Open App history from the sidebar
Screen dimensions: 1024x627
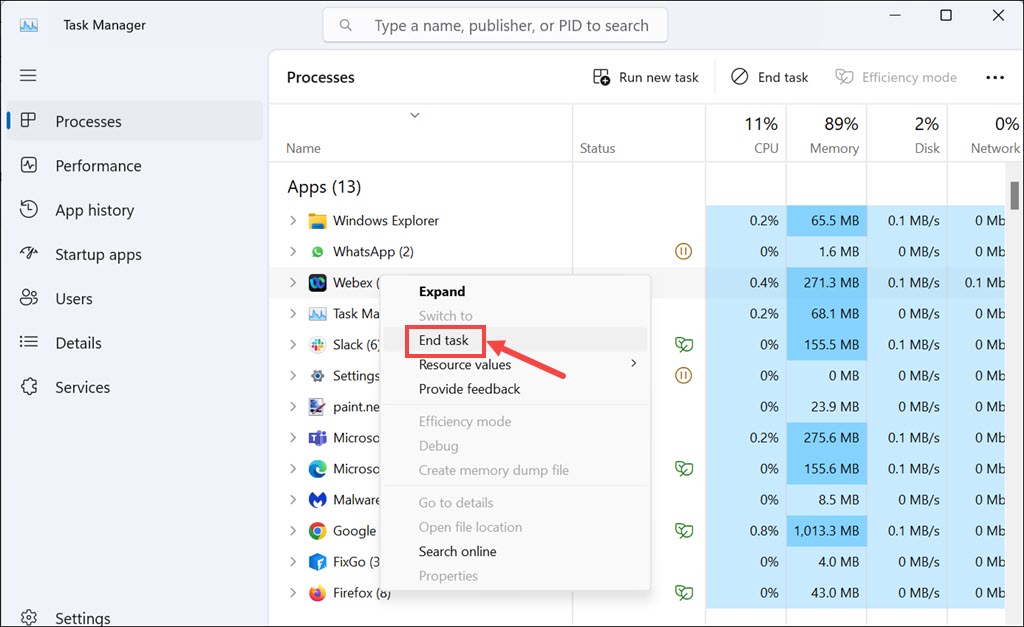point(94,210)
